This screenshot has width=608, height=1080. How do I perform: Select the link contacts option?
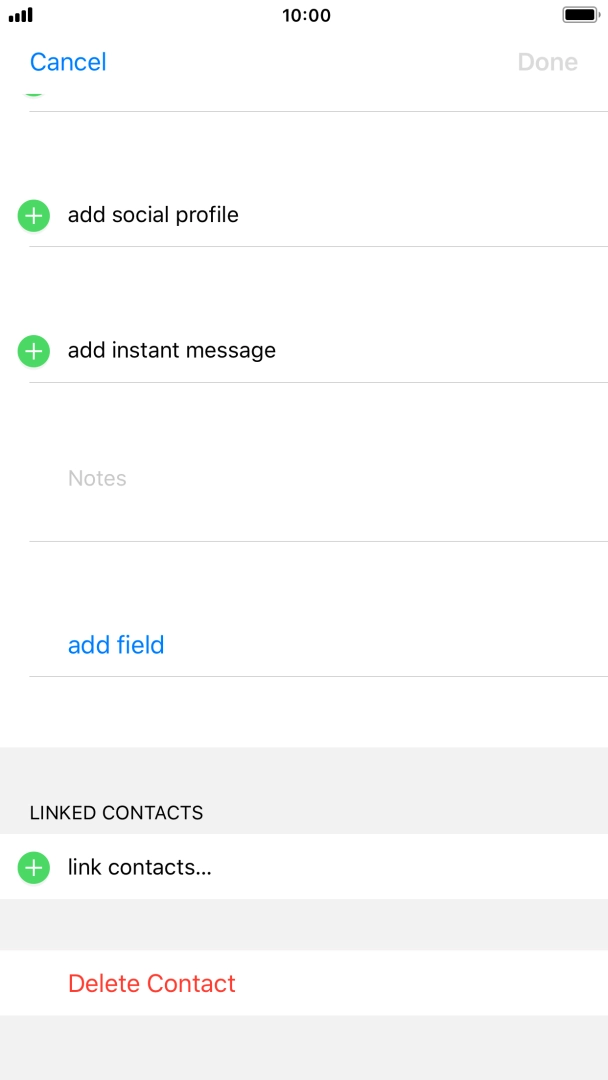click(x=139, y=867)
